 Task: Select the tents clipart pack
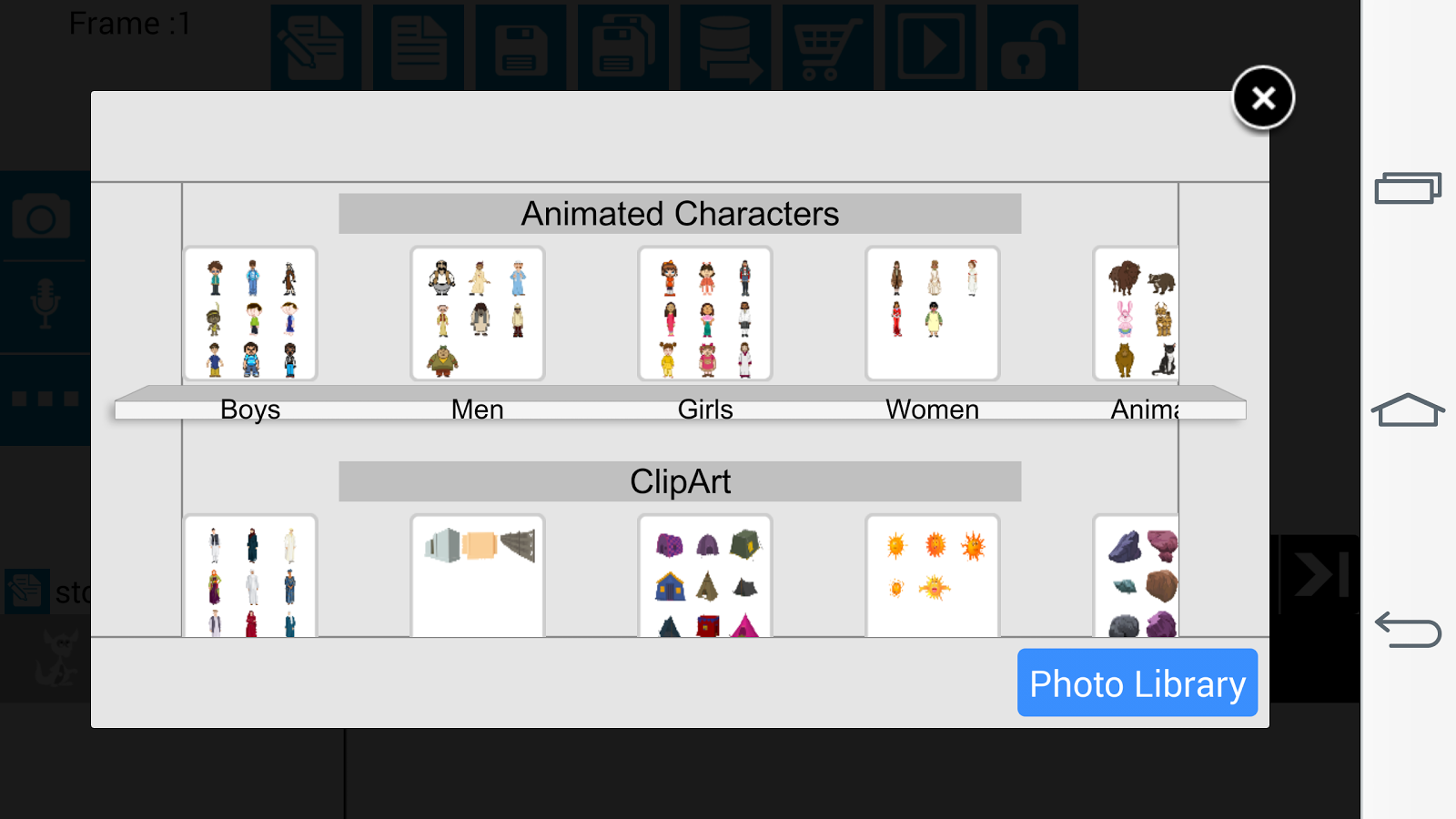(705, 575)
